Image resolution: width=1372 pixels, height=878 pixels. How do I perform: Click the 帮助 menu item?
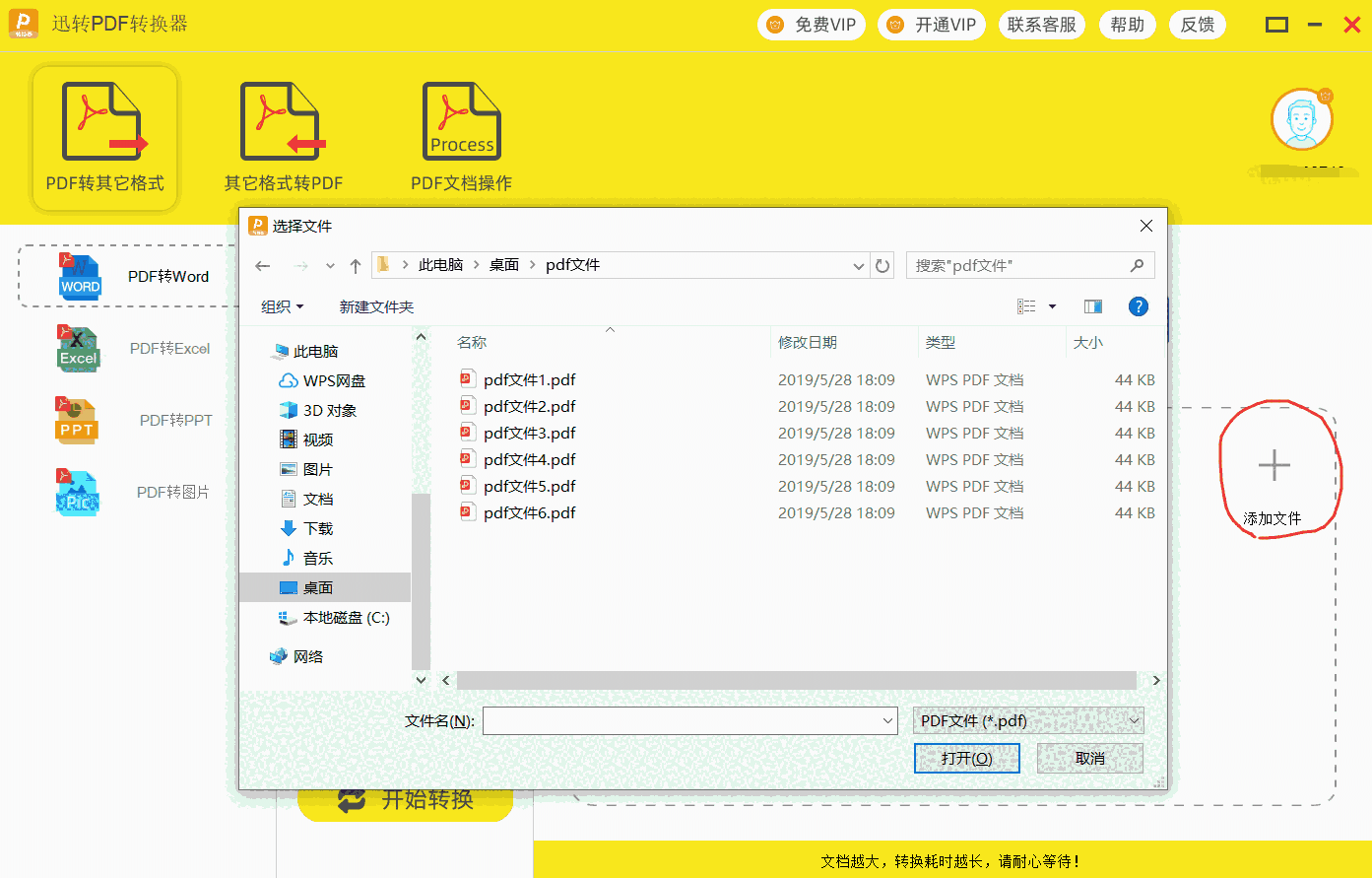[x=1127, y=24]
